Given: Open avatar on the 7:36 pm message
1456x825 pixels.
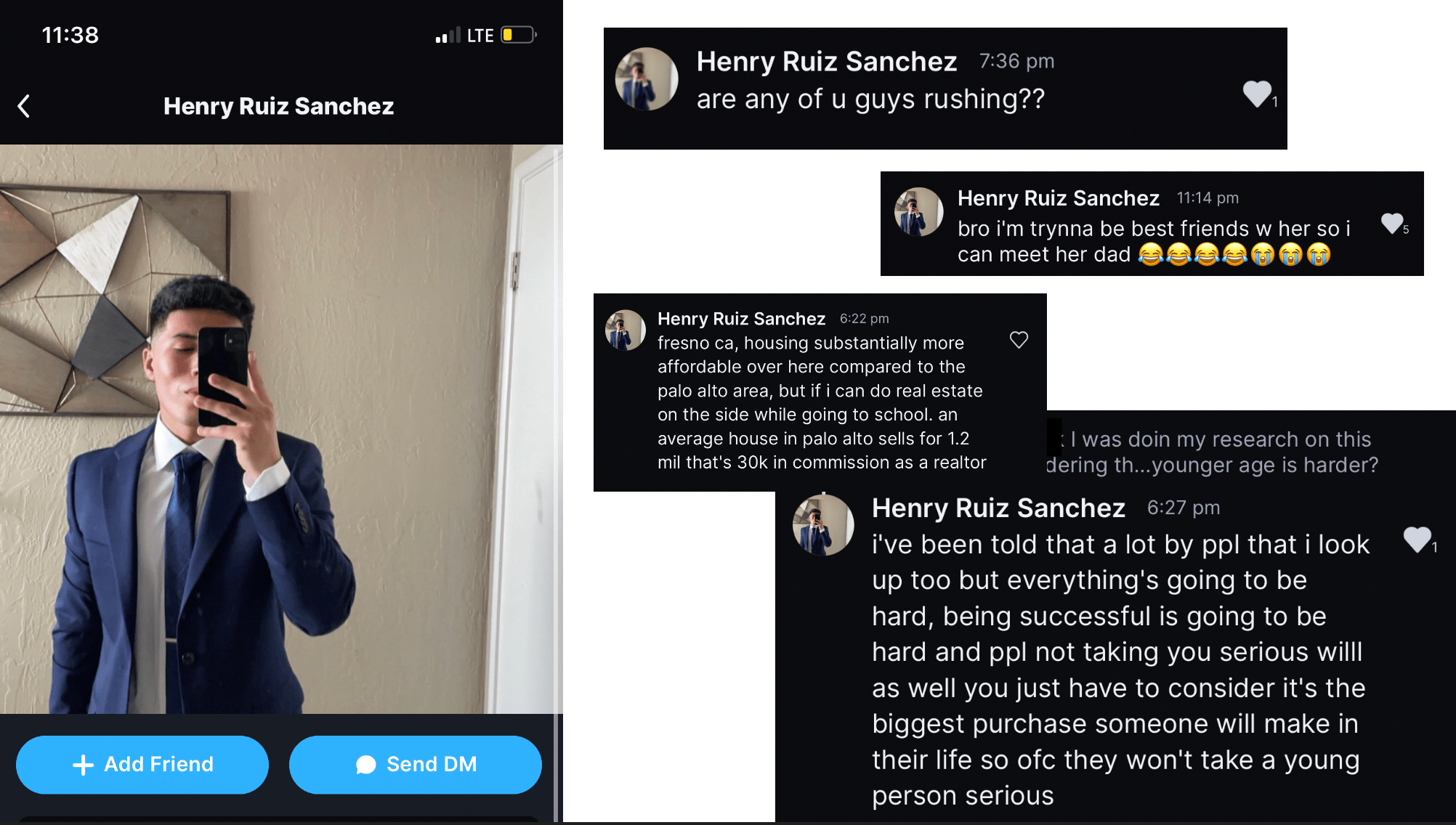Looking at the screenshot, I should 647,79.
